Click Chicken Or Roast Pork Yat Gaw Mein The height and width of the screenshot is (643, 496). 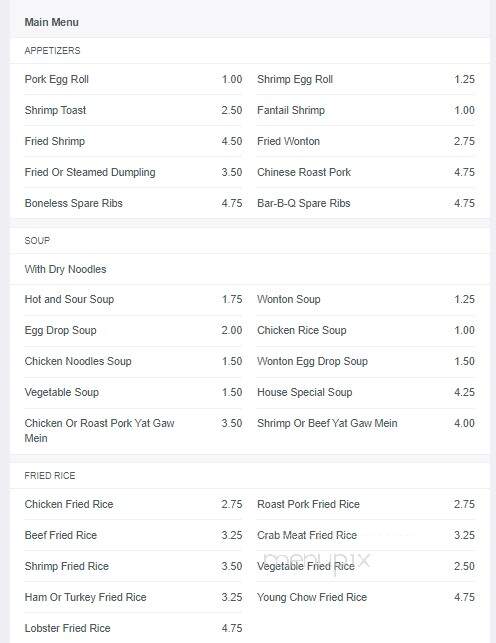pyautogui.click(x=100, y=431)
